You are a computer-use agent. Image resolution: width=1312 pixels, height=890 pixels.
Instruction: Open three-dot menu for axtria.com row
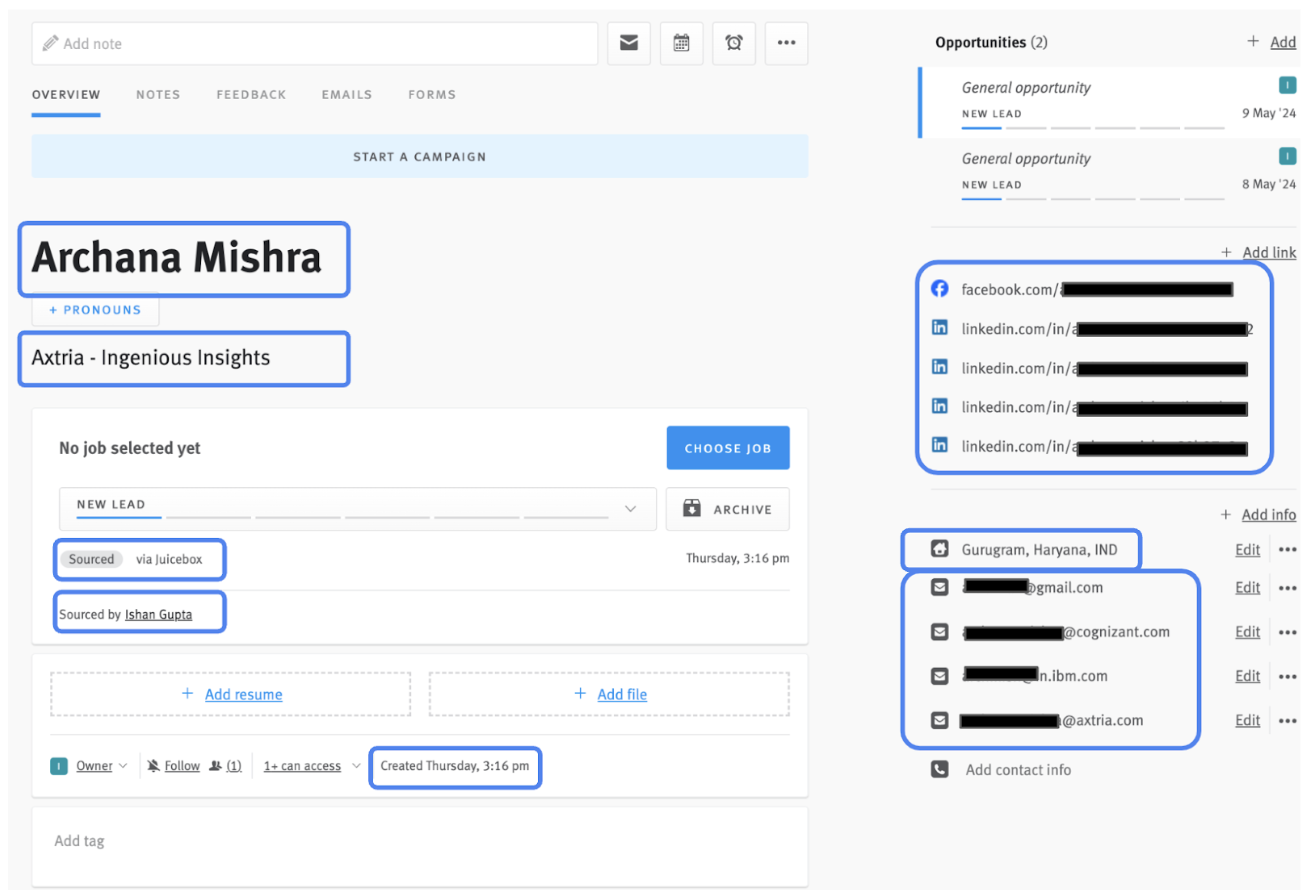1287,720
